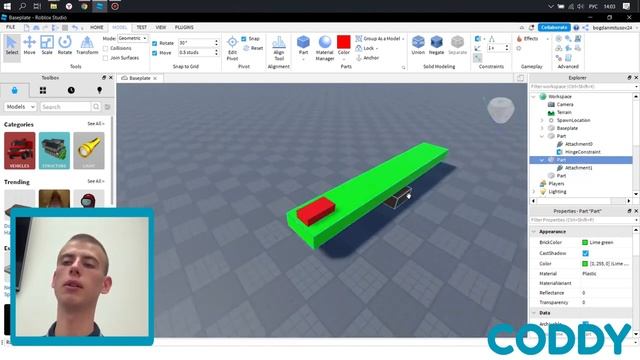Screen dimensions: 640x360
Task: Click the Toolbox Search input field
Action: [x=65, y=107]
